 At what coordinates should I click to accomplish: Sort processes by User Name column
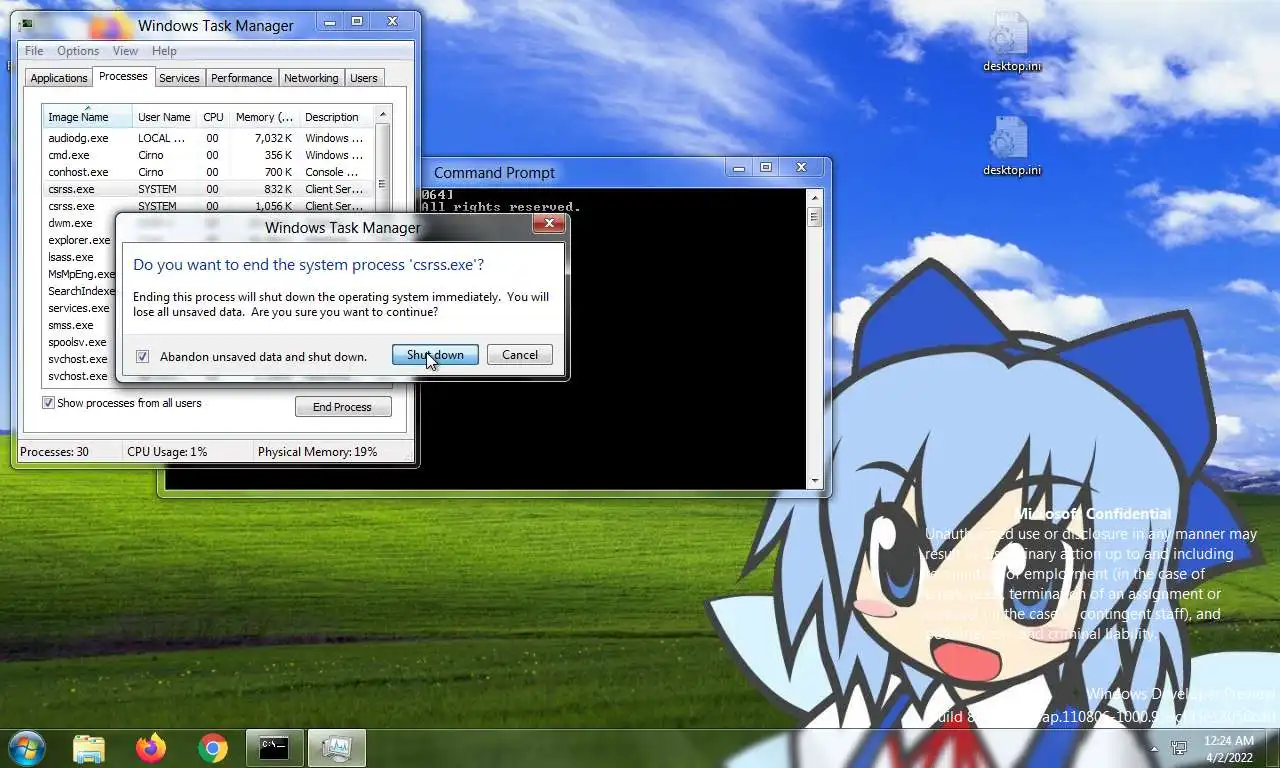point(164,117)
